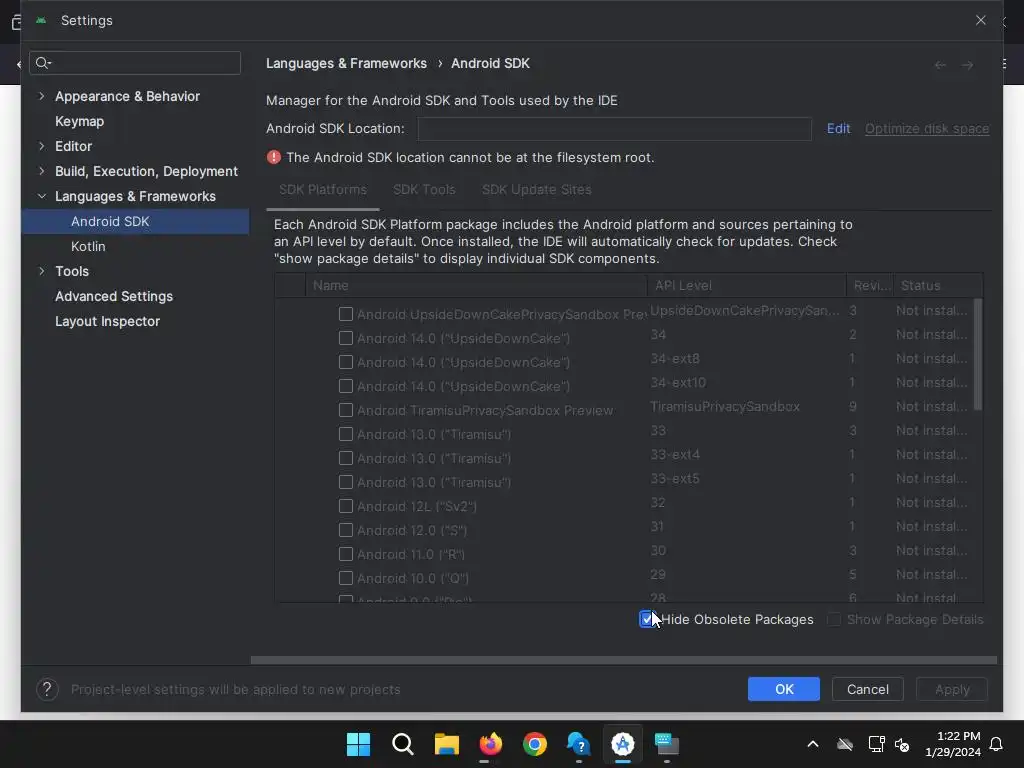Check Android TiramisuPrivacySandbox Preview checkbox
The height and width of the screenshot is (768, 1024).
click(x=346, y=410)
